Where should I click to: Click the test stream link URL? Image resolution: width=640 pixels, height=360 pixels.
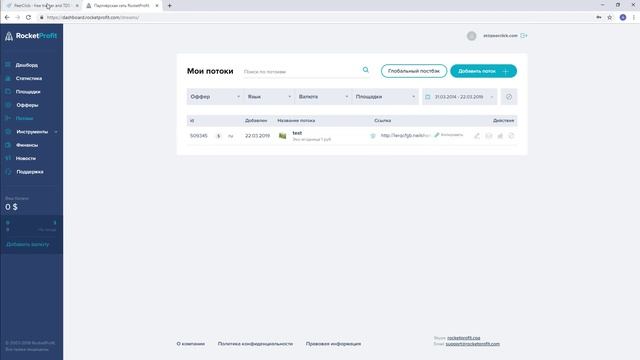click(x=405, y=136)
